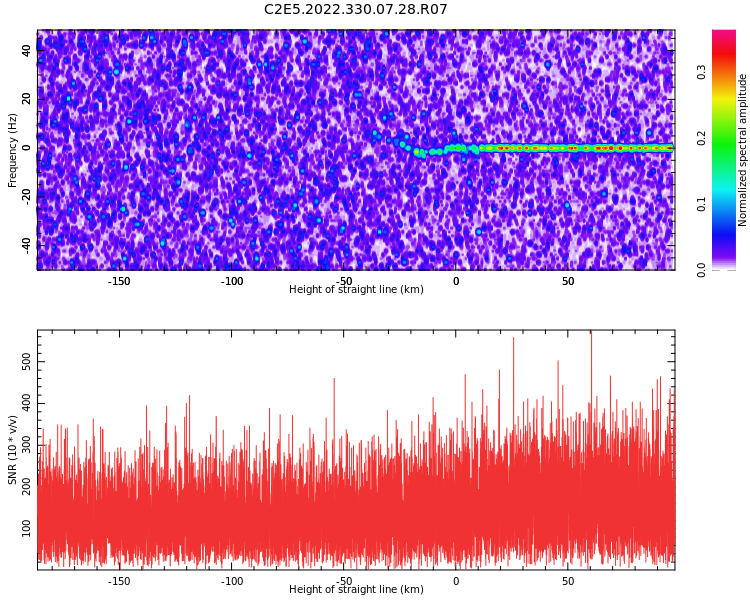Click the Frequency (Hz) axis label
750x600 pixels.
[x=12, y=150]
